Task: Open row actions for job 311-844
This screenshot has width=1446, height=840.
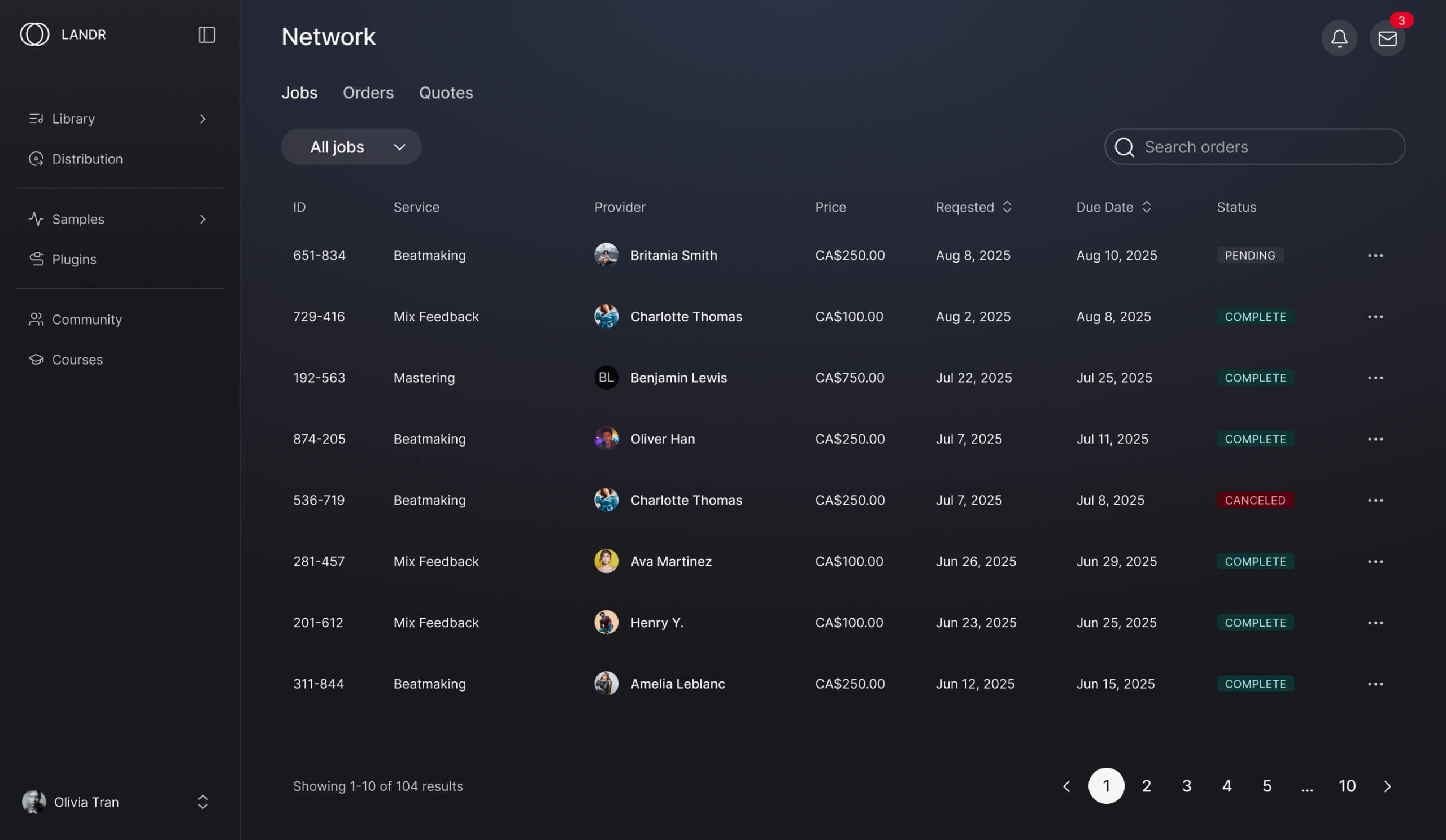Action: pyautogui.click(x=1375, y=684)
